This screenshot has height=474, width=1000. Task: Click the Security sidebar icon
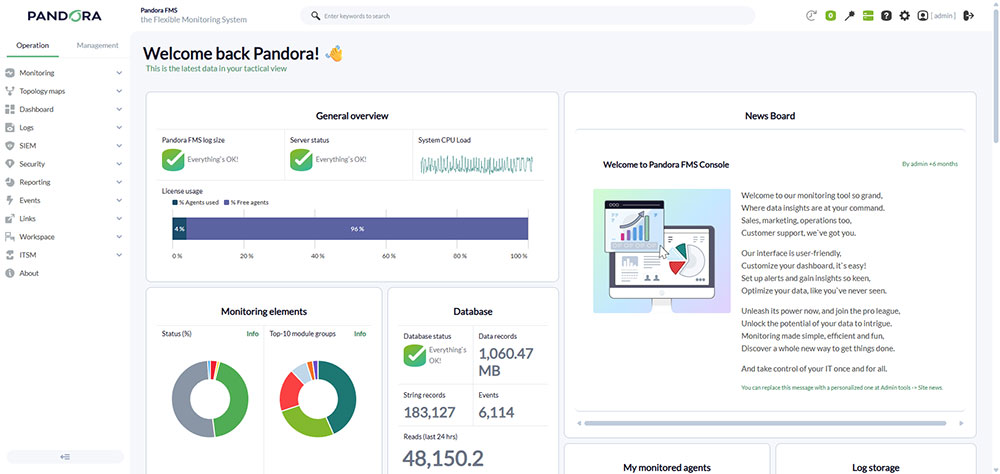[x=10, y=164]
